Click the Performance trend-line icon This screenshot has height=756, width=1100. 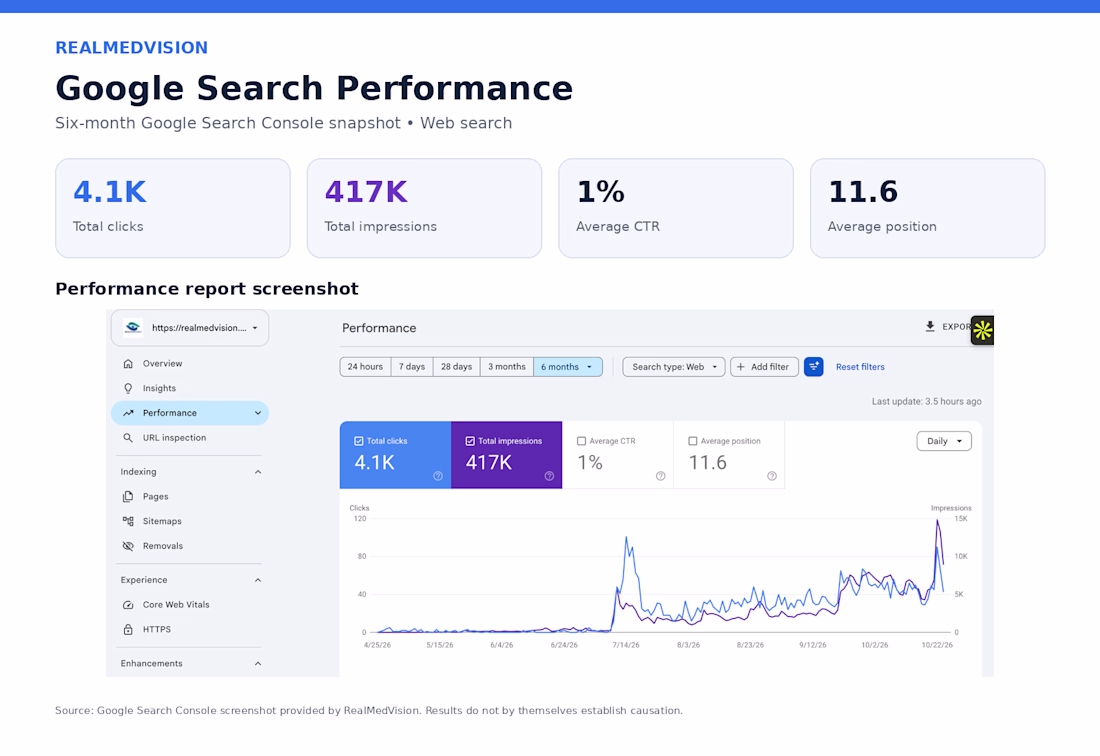128,413
